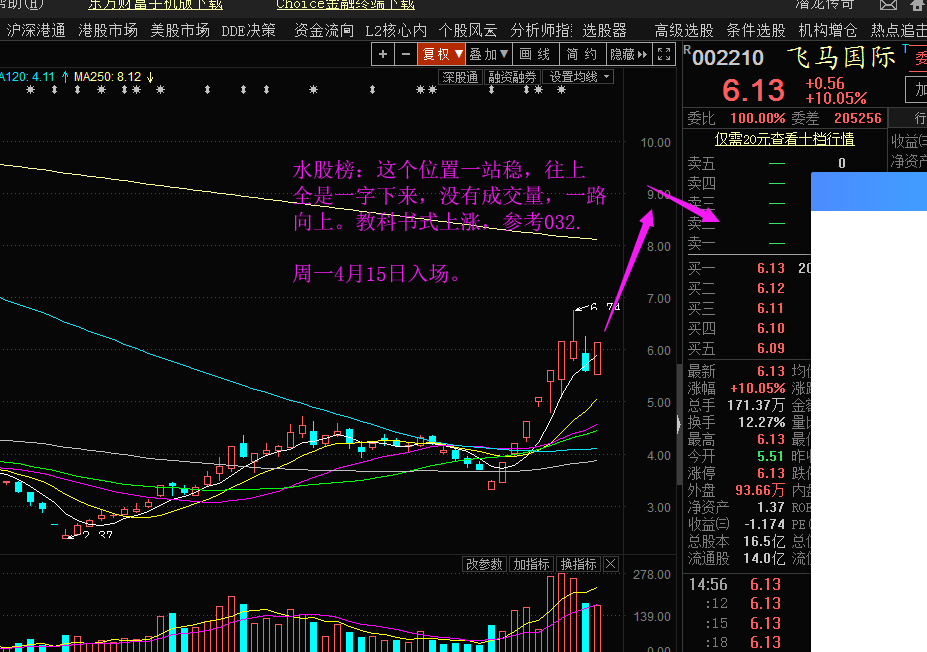The height and width of the screenshot is (652, 927).
Task: Open the L2核心内 menu item
Action: pos(396,31)
